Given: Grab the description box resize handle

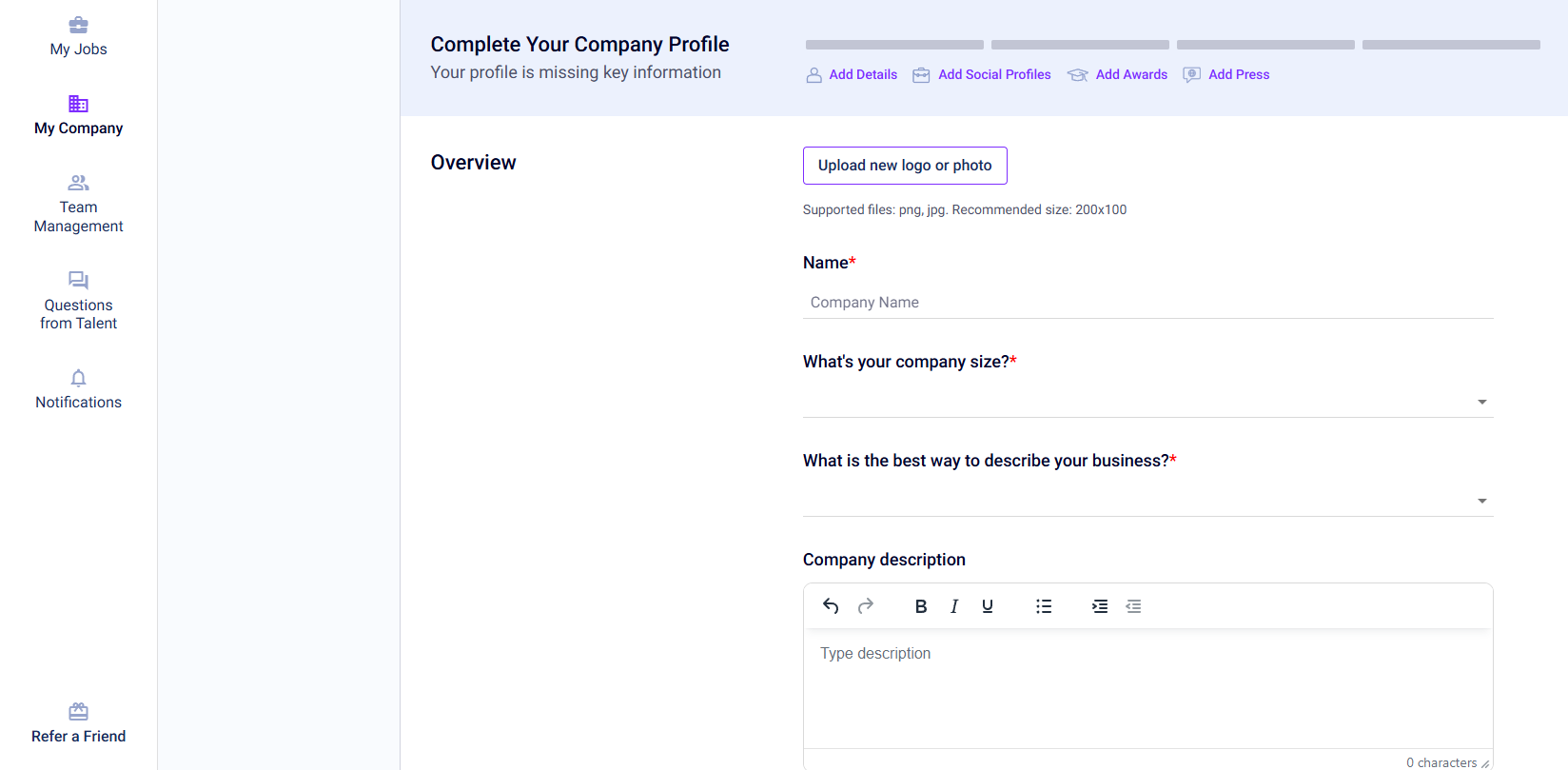Looking at the screenshot, I should point(1485,763).
